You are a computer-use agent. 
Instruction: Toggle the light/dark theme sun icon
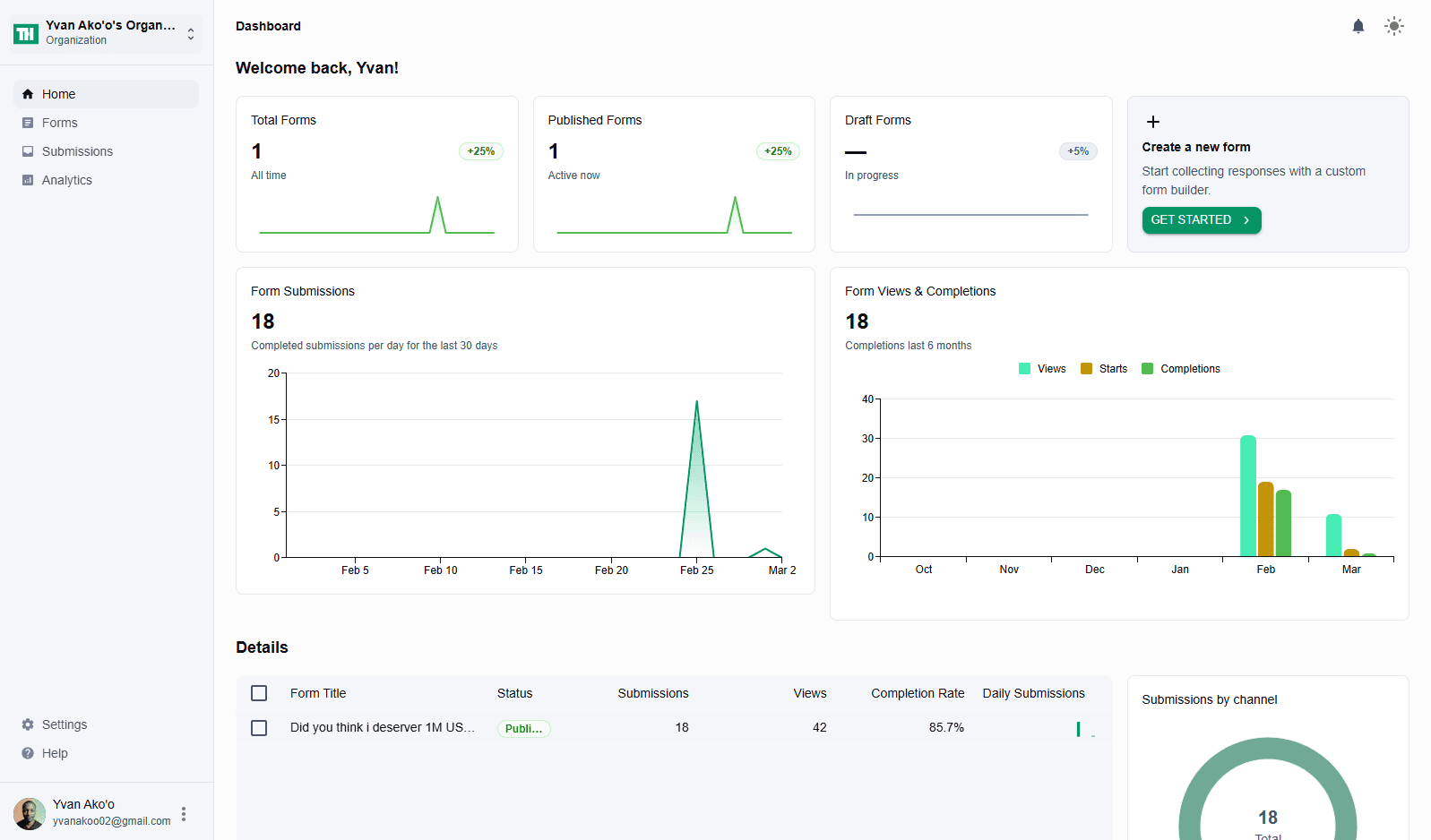[x=1393, y=26]
